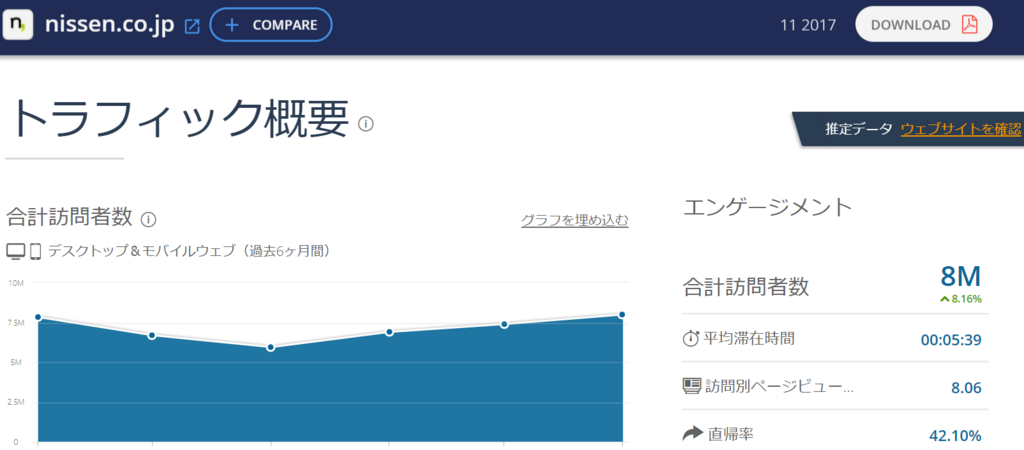Image resolution: width=1024 pixels, height=450 pixels.
Task: Click the last data point on the chart
Action: tap(622, 314)
